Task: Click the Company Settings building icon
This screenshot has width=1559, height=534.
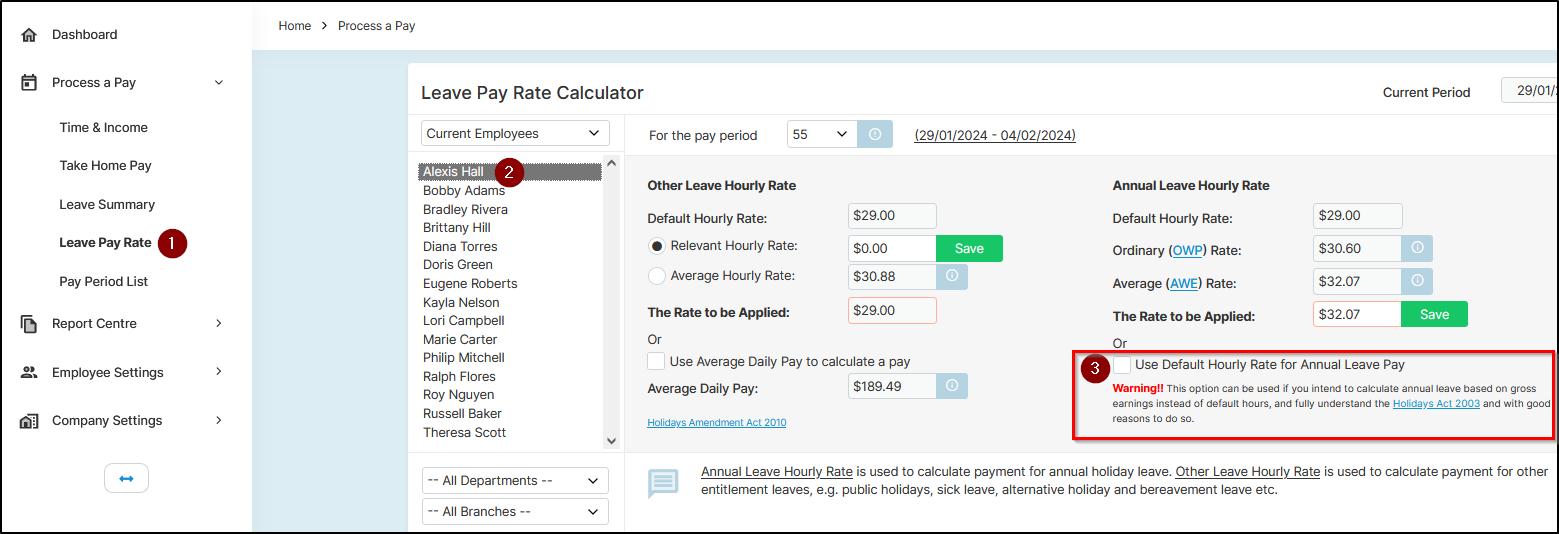Action: tap(29, 421)
